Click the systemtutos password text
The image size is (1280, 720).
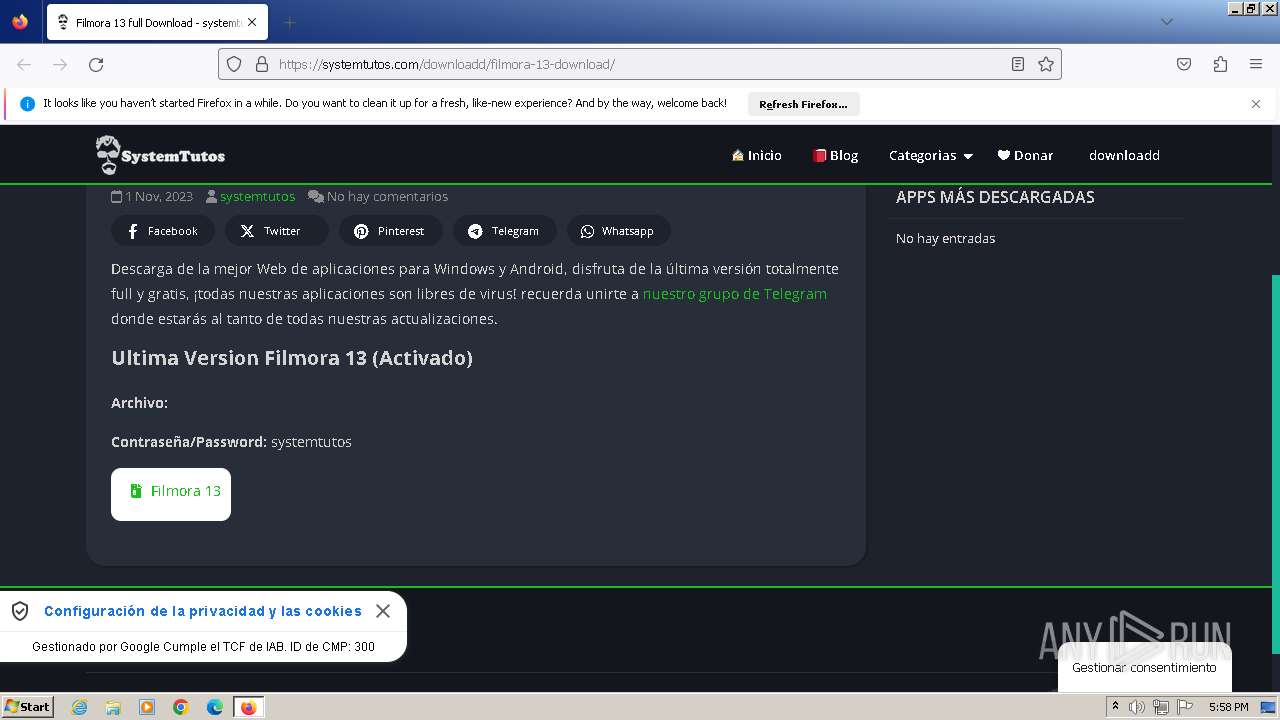(x=311, y=442)
